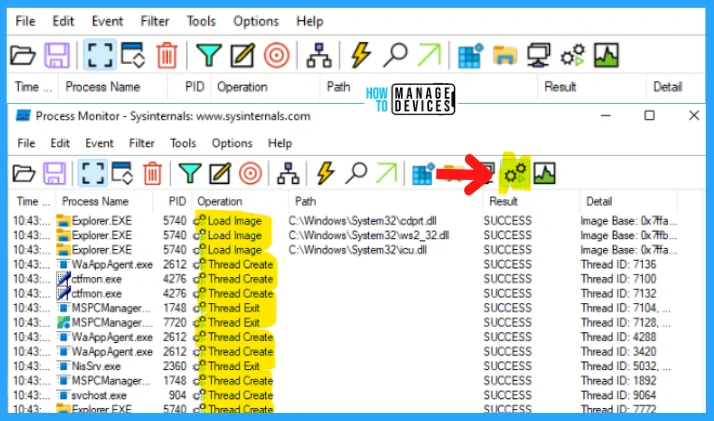Screen dimensions: 714x421
Task: Select path C:\Windows\System32\ws2_32.dll
Action: click(x=369, y=235)
